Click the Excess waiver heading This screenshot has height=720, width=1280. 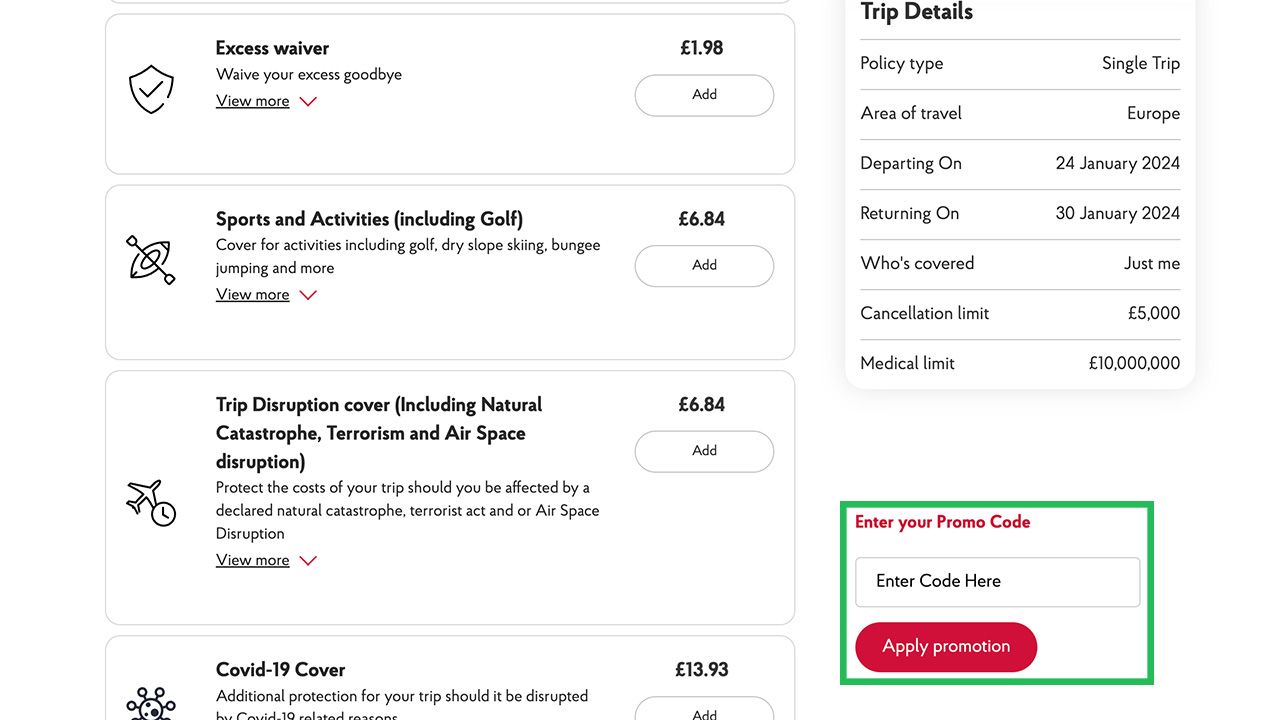coord(272,48)
